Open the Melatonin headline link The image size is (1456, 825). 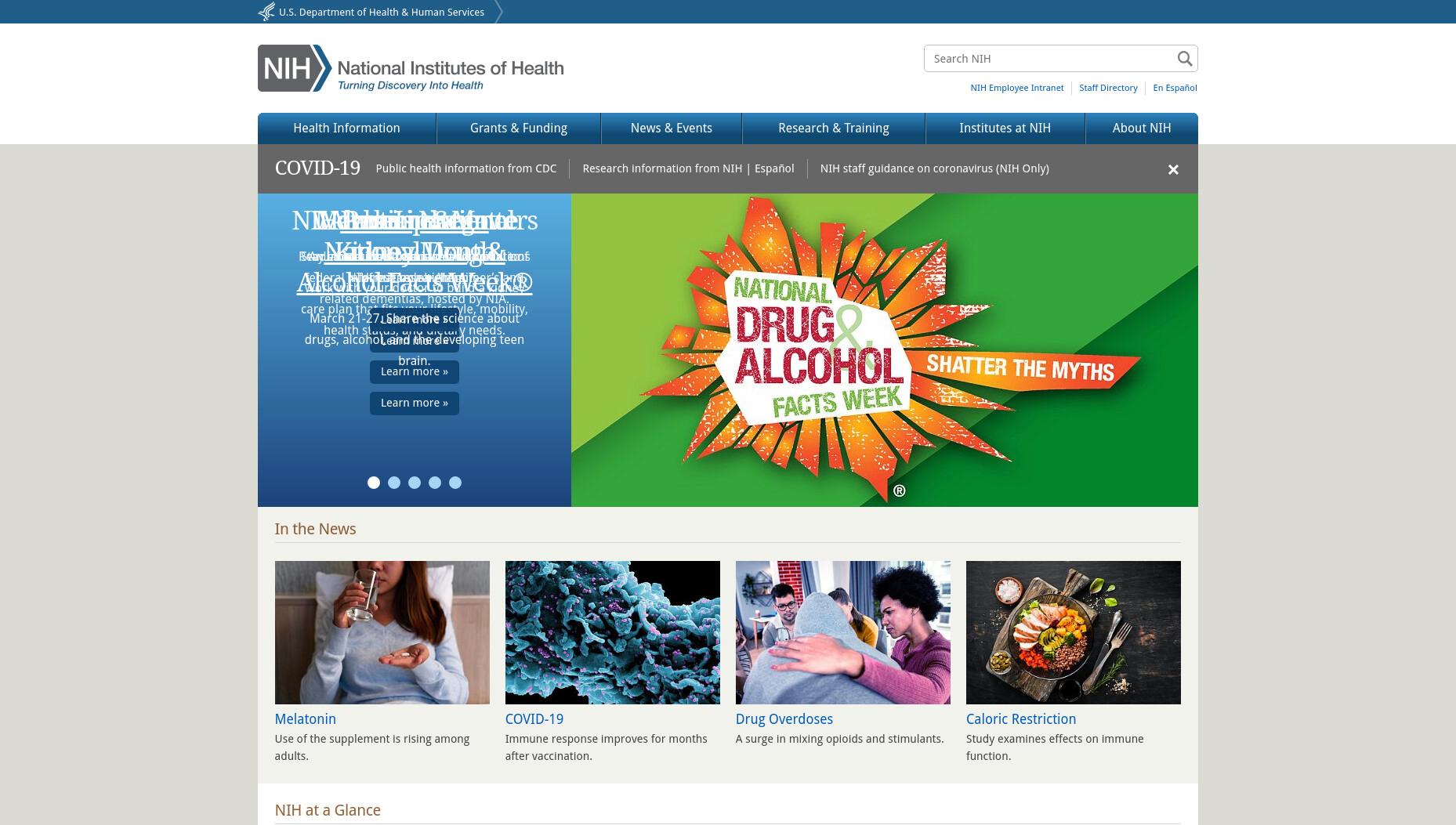(x=306, y=719)
